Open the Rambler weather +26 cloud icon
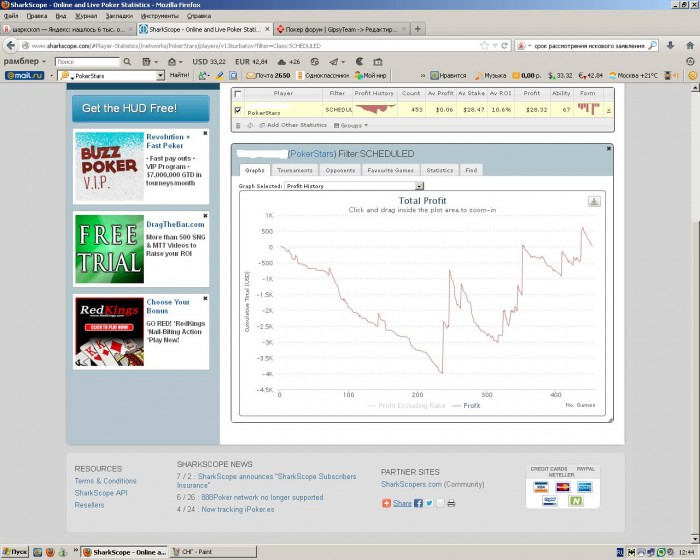The height and width of the screenshot is (560, 700). coord(289,62)
